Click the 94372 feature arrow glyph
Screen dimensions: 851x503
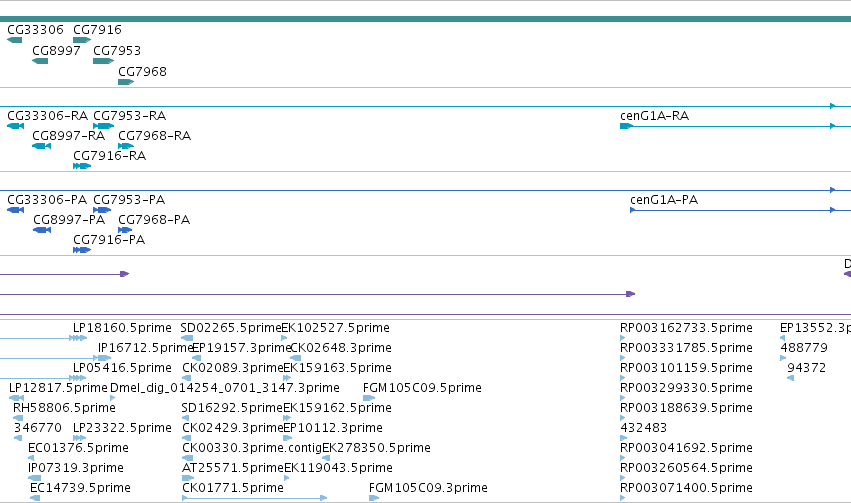coord(791,378)
